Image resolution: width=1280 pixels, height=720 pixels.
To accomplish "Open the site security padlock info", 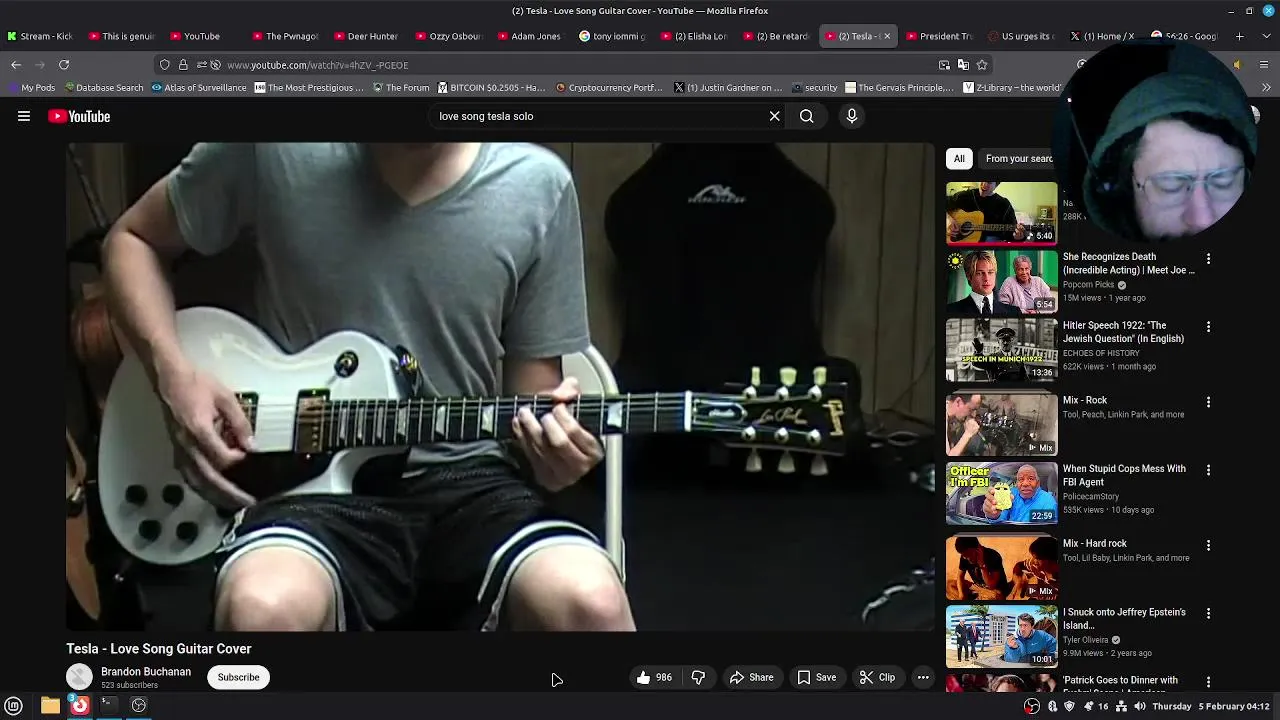I will coord(183,65).
